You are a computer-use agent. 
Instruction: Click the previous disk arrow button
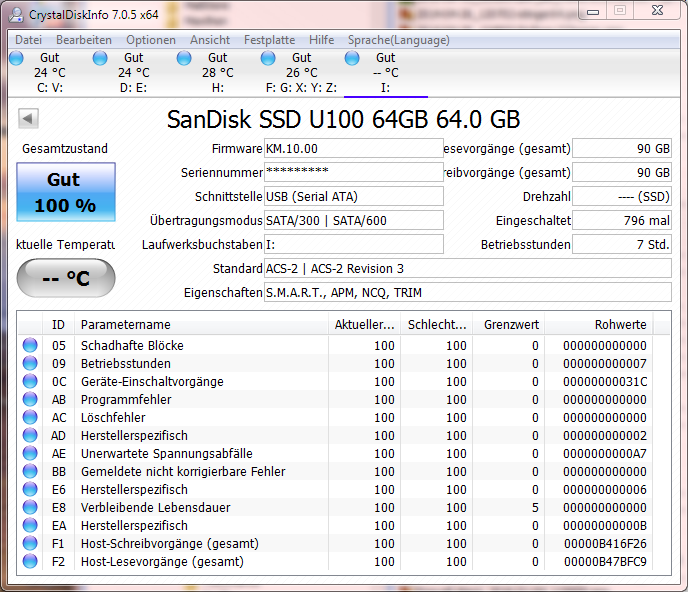coord(28,118)
